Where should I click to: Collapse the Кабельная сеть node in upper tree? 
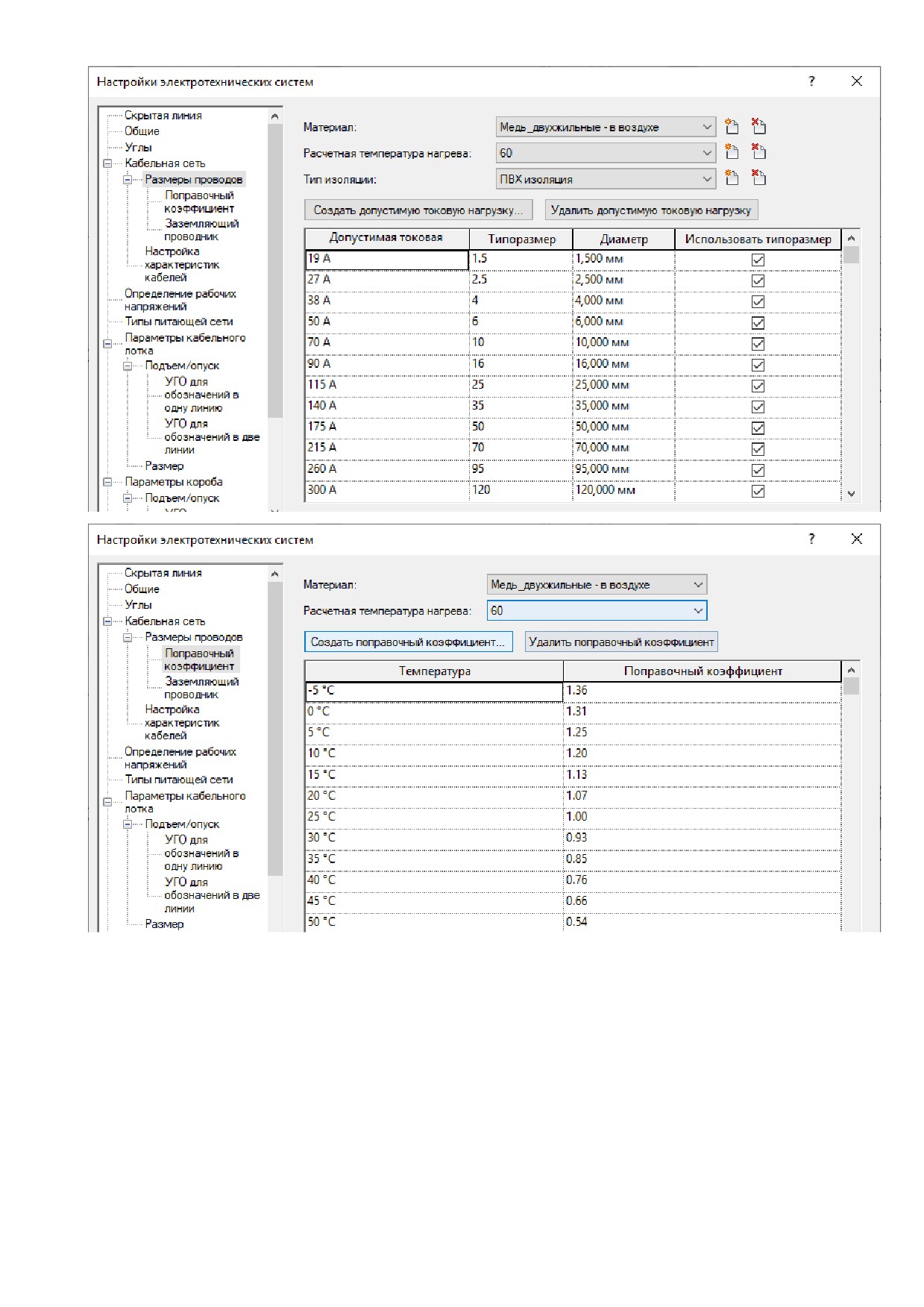(107, 163)
